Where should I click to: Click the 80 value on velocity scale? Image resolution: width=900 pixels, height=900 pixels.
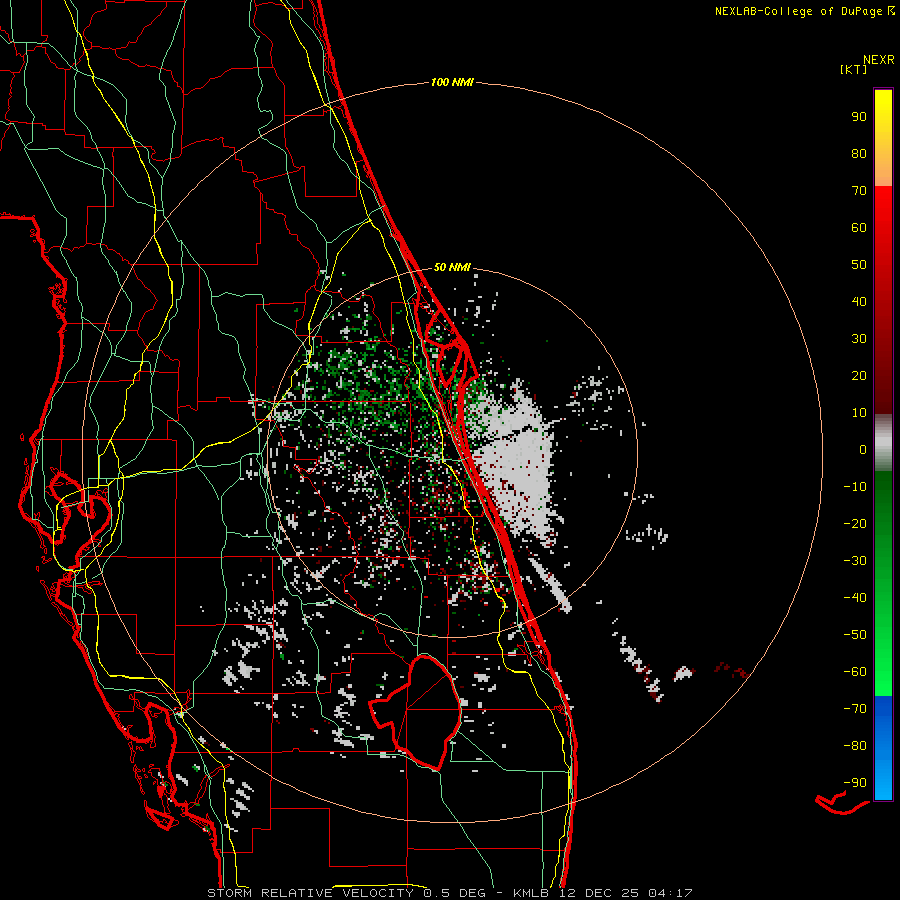[859, 153]
